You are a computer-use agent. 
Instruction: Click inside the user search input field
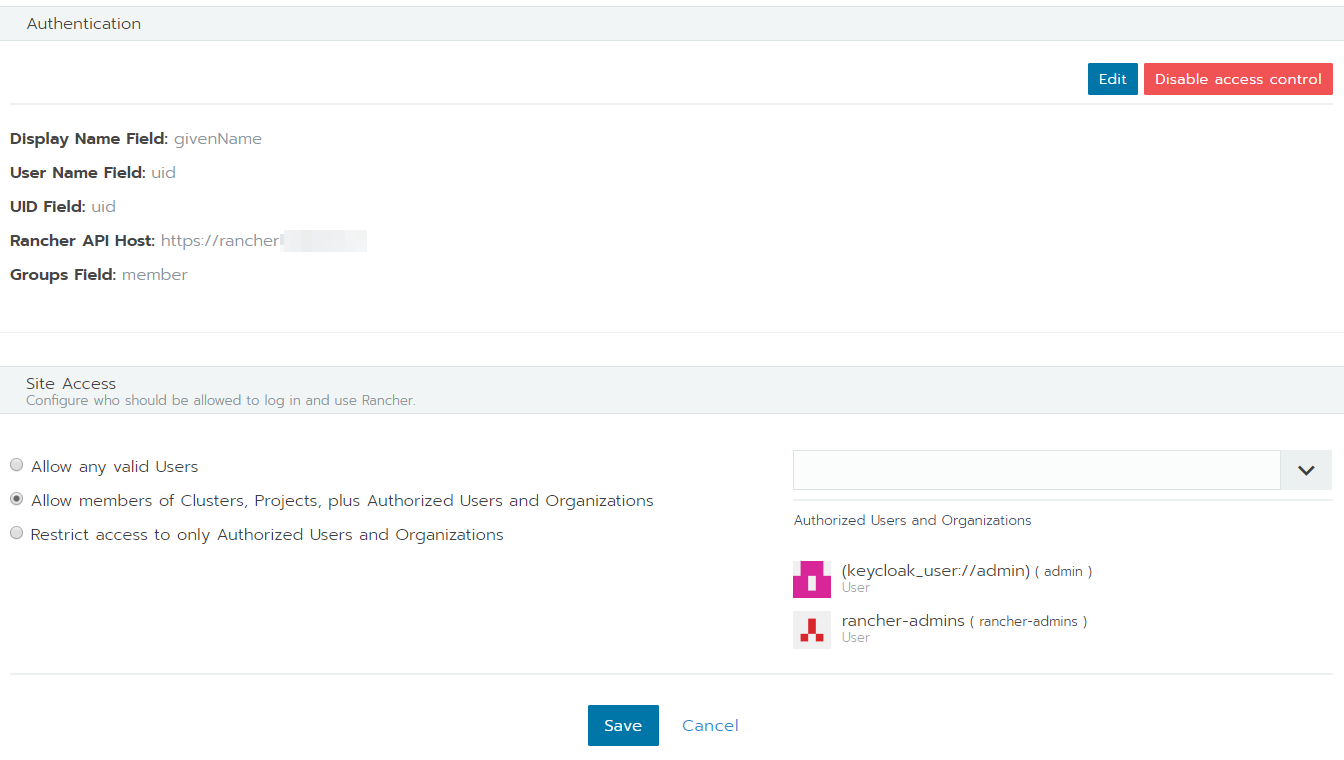tap(1035, 469)
